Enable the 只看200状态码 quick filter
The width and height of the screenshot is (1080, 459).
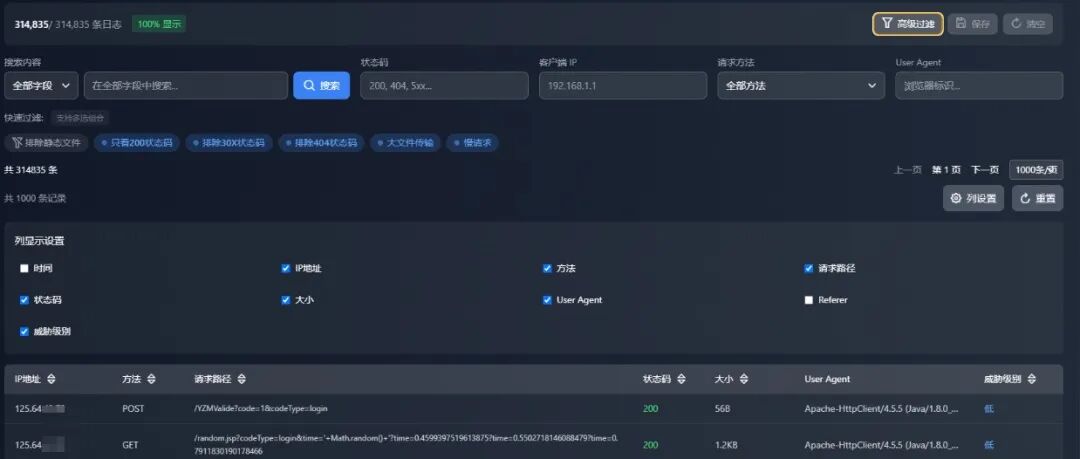tap(136, 143)
